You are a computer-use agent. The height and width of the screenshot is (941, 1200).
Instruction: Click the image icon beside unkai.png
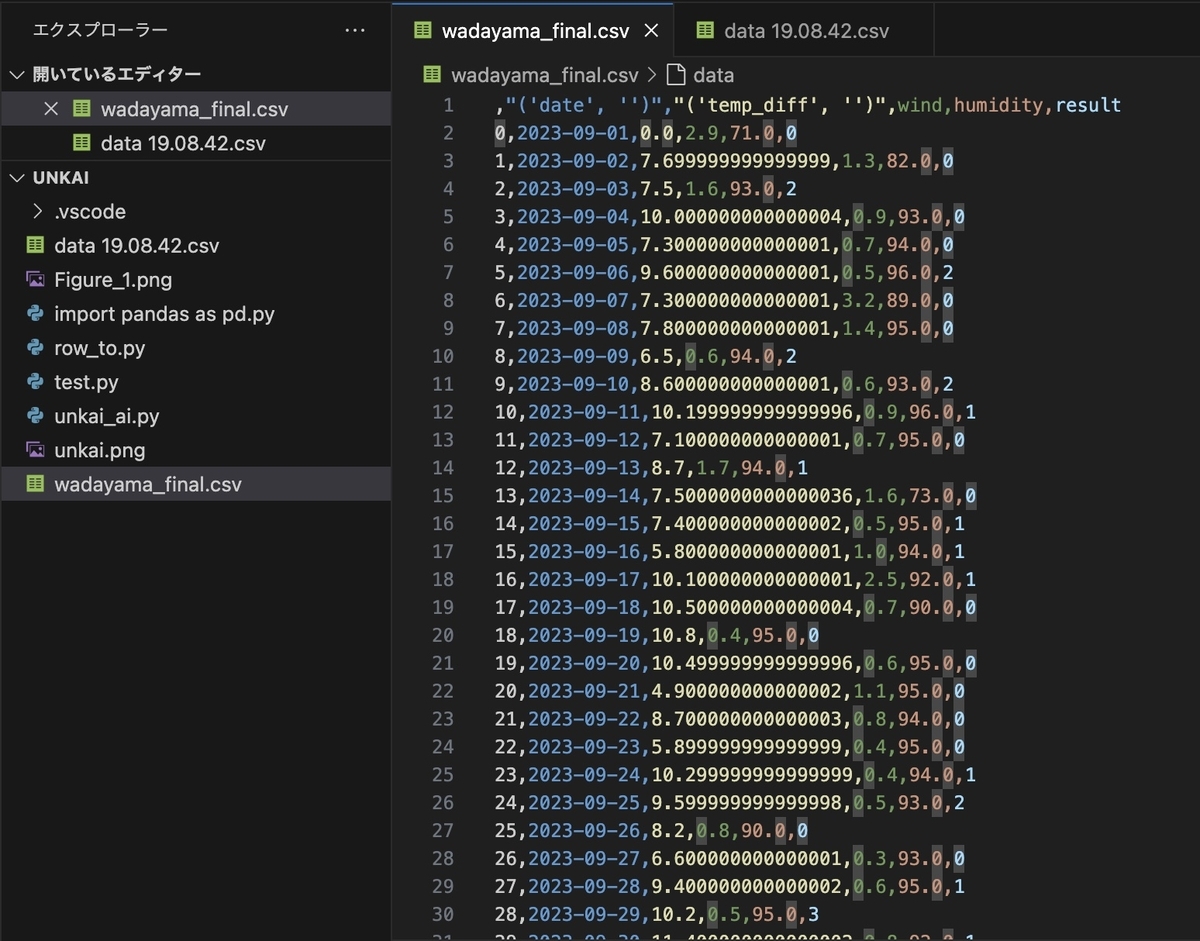click(35, 450)
